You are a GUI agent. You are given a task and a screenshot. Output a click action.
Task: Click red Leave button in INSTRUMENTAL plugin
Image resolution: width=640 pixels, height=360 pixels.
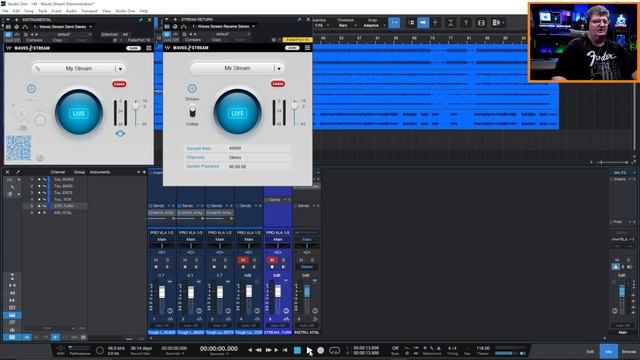(119, 84)
